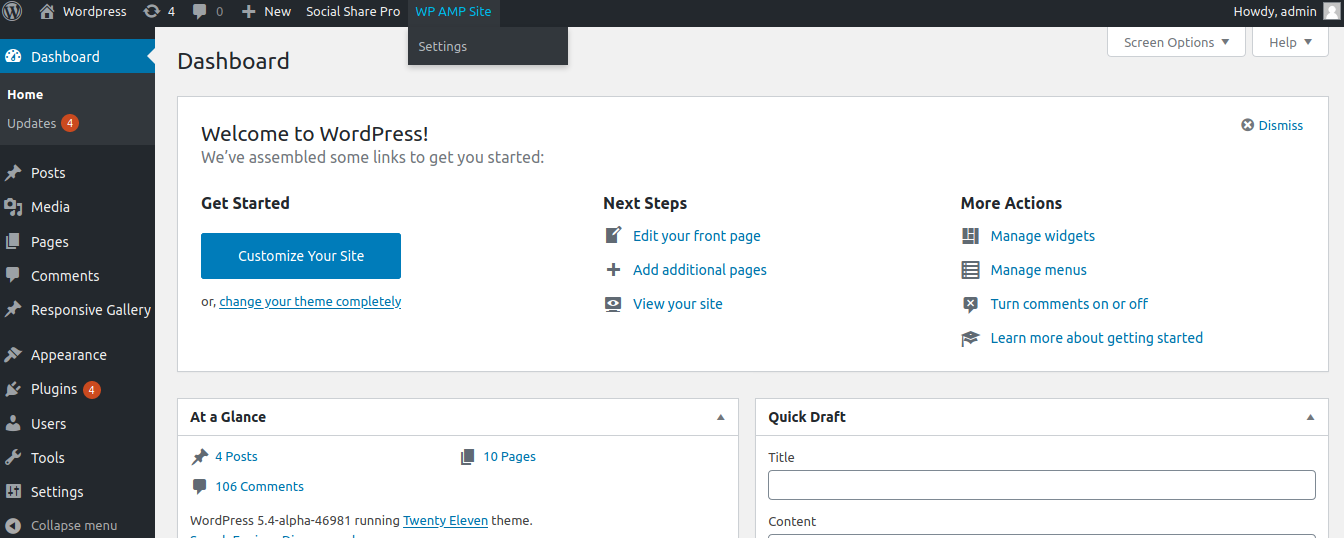Expand the Screen Options dropdown
1344x538 pixels.
pos(1176,42)
